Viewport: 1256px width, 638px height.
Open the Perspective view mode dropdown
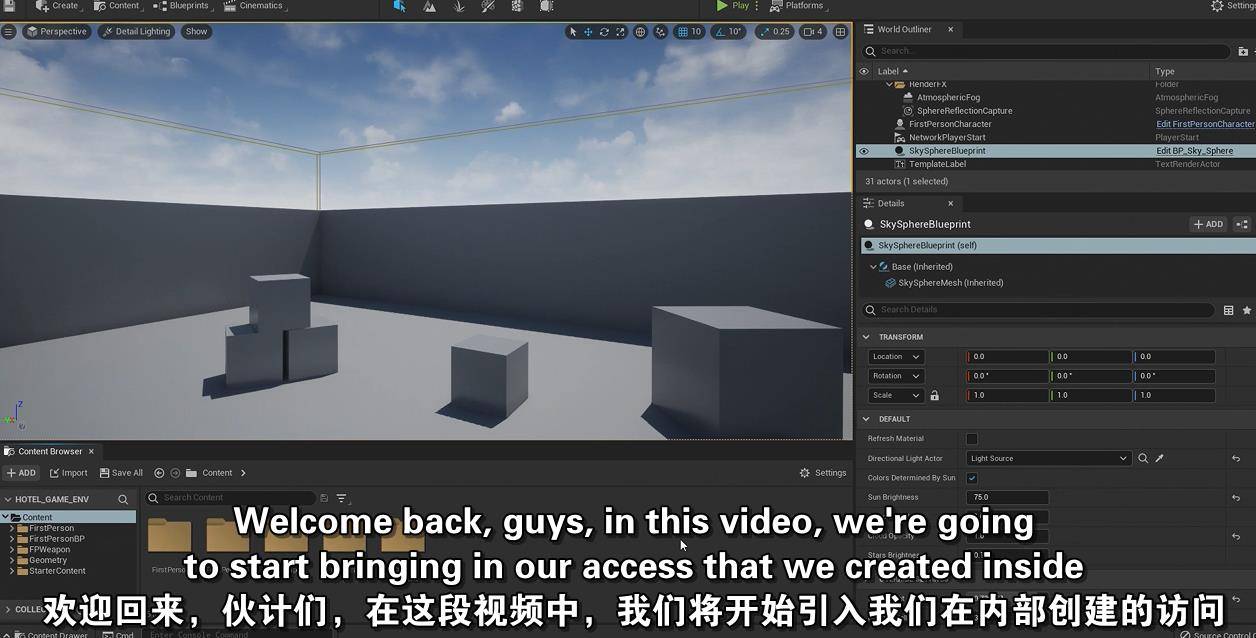pos(57,31)
